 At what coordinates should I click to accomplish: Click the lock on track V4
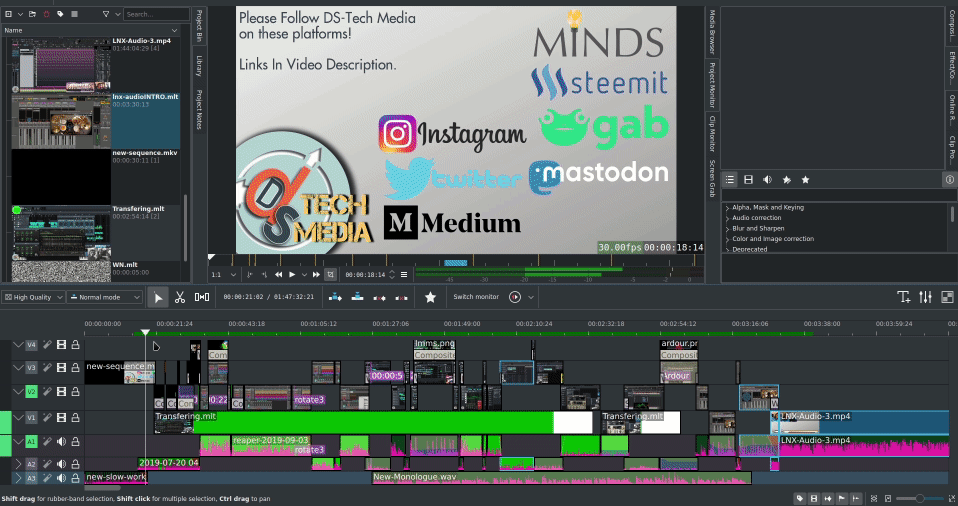pyautogui.click(x=75, y=345)
